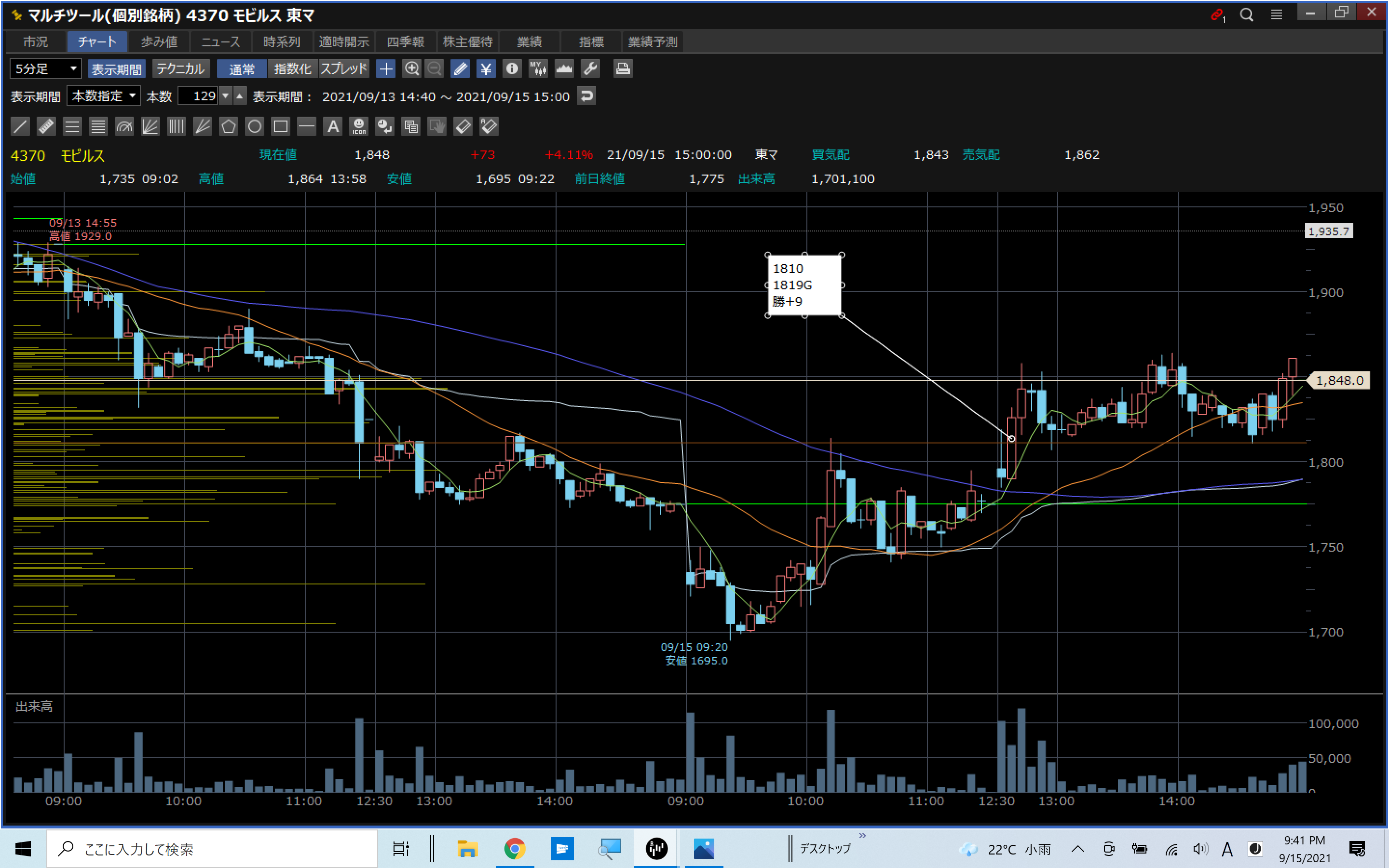Viewport: 1389px width, 868px height.
Task: Toggle the yen price display button
Action: click(x=486, y=69)
